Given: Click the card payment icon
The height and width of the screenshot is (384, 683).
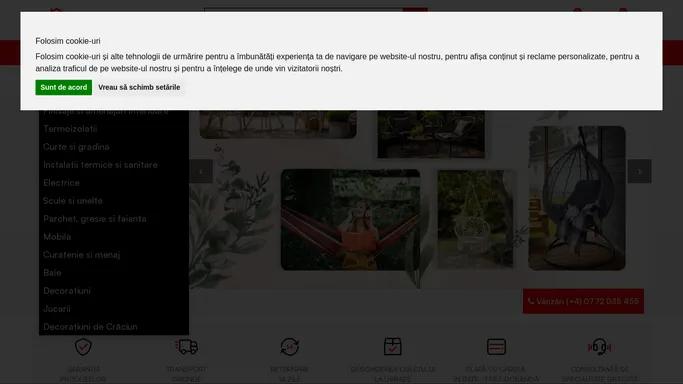Looking at the screenshot, I should coord(496,347).
